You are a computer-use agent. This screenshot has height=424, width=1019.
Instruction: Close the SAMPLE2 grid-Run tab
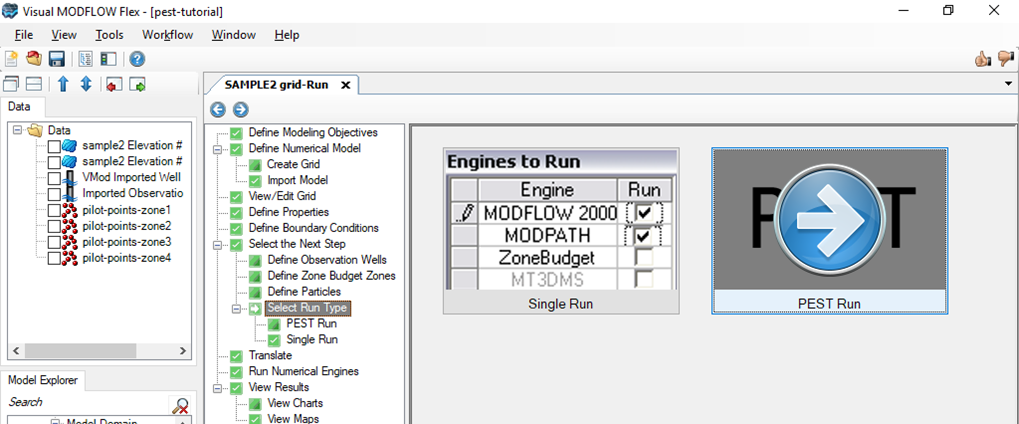pyautogui.click(x=346, y=85)
